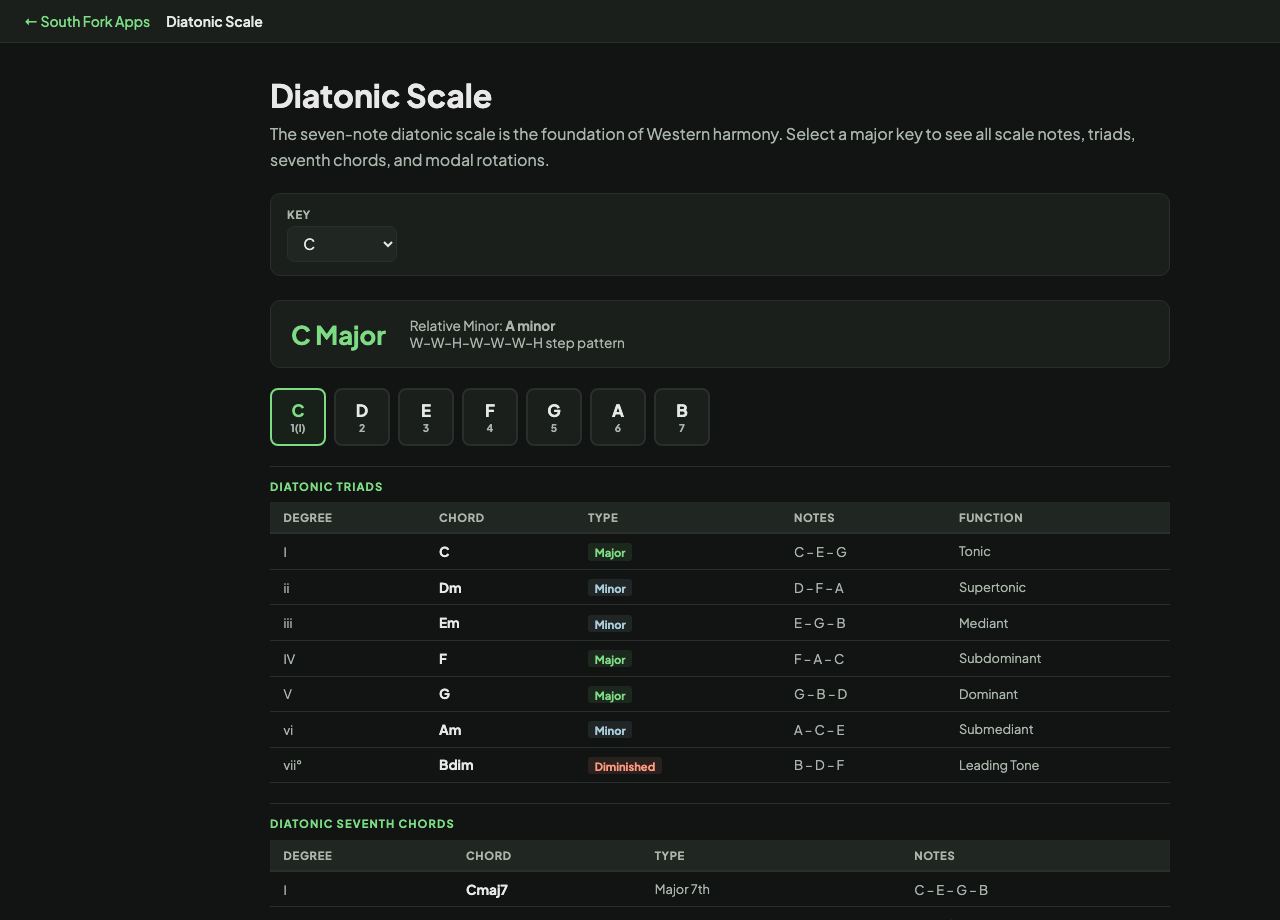
Task: Open the Key dropdown showing C
Action: (x=342, y=244)
